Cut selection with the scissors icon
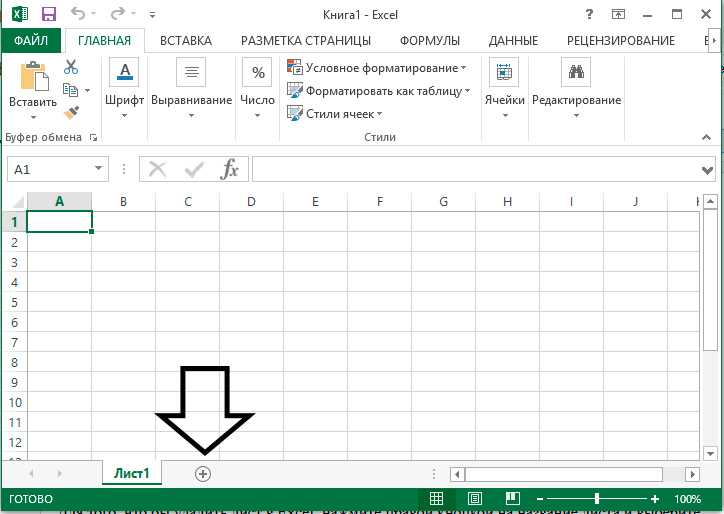724x514 pixels. click(71, 67)
